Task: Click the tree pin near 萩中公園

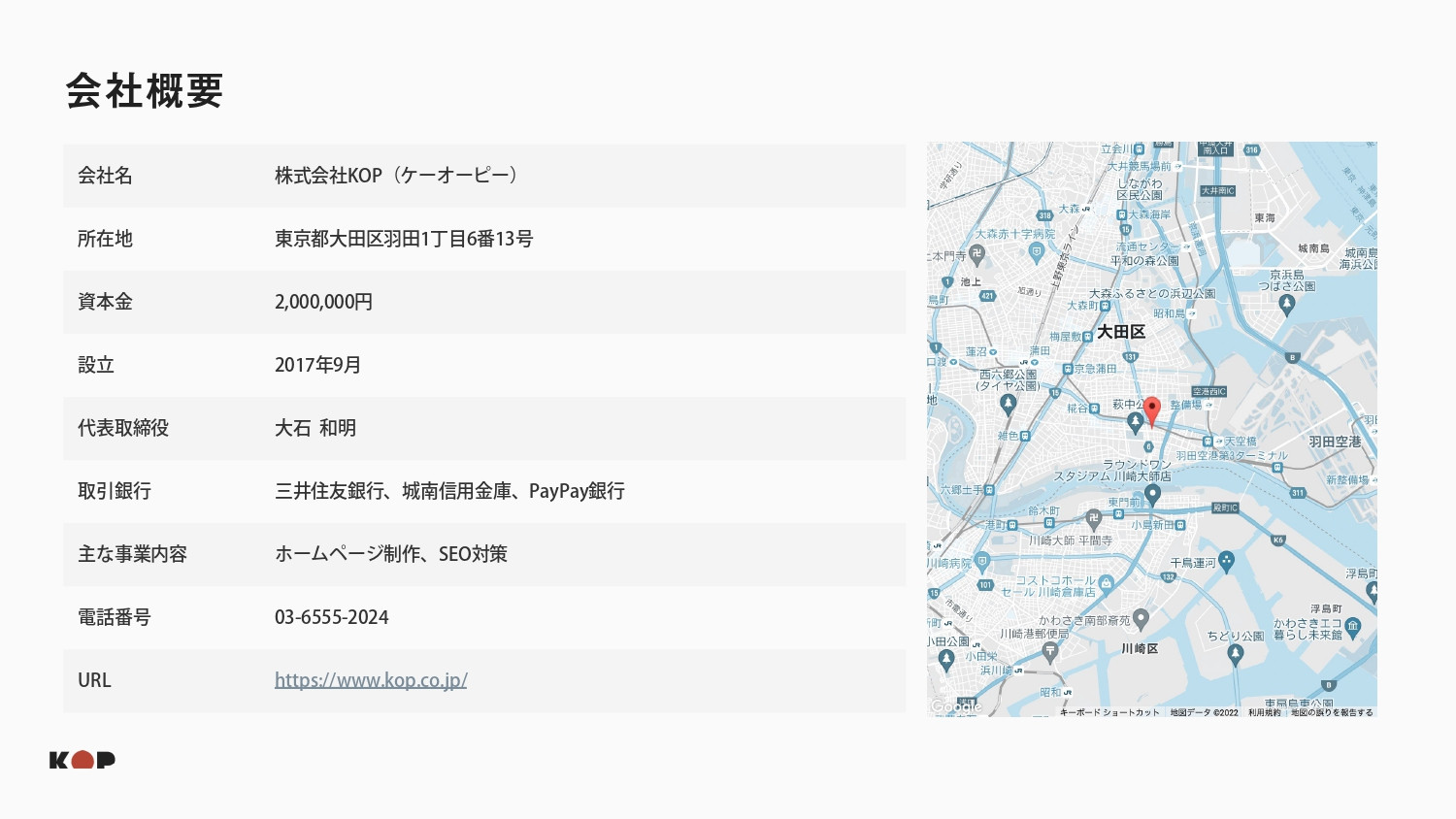Action: pos(1136,420)
